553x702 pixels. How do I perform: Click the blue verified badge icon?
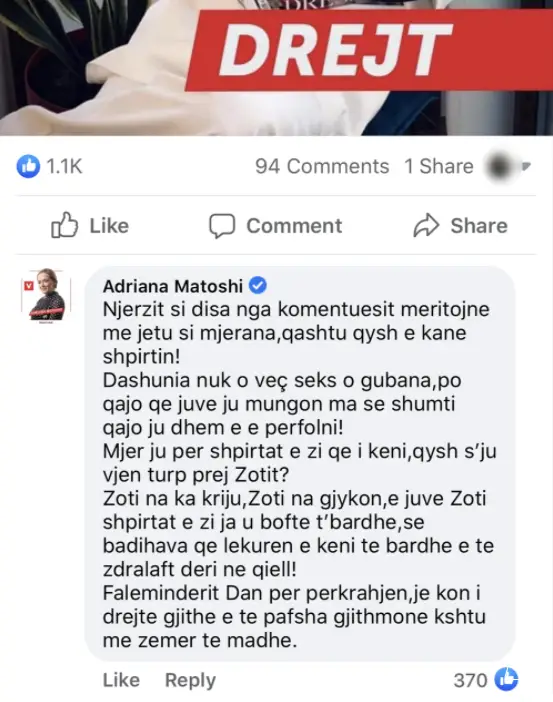[x=258, y=285]
